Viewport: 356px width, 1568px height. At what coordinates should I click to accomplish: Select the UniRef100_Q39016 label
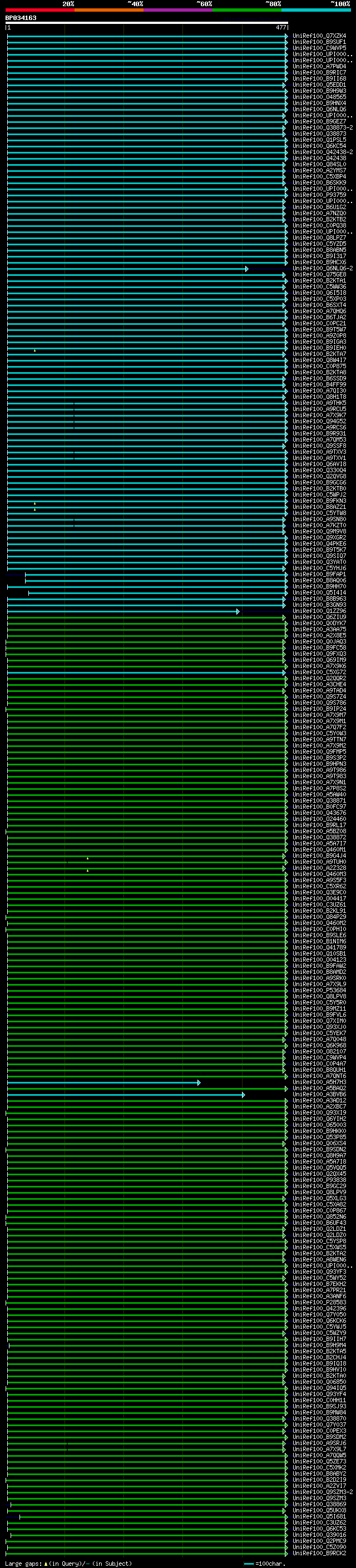[319, 1535]
